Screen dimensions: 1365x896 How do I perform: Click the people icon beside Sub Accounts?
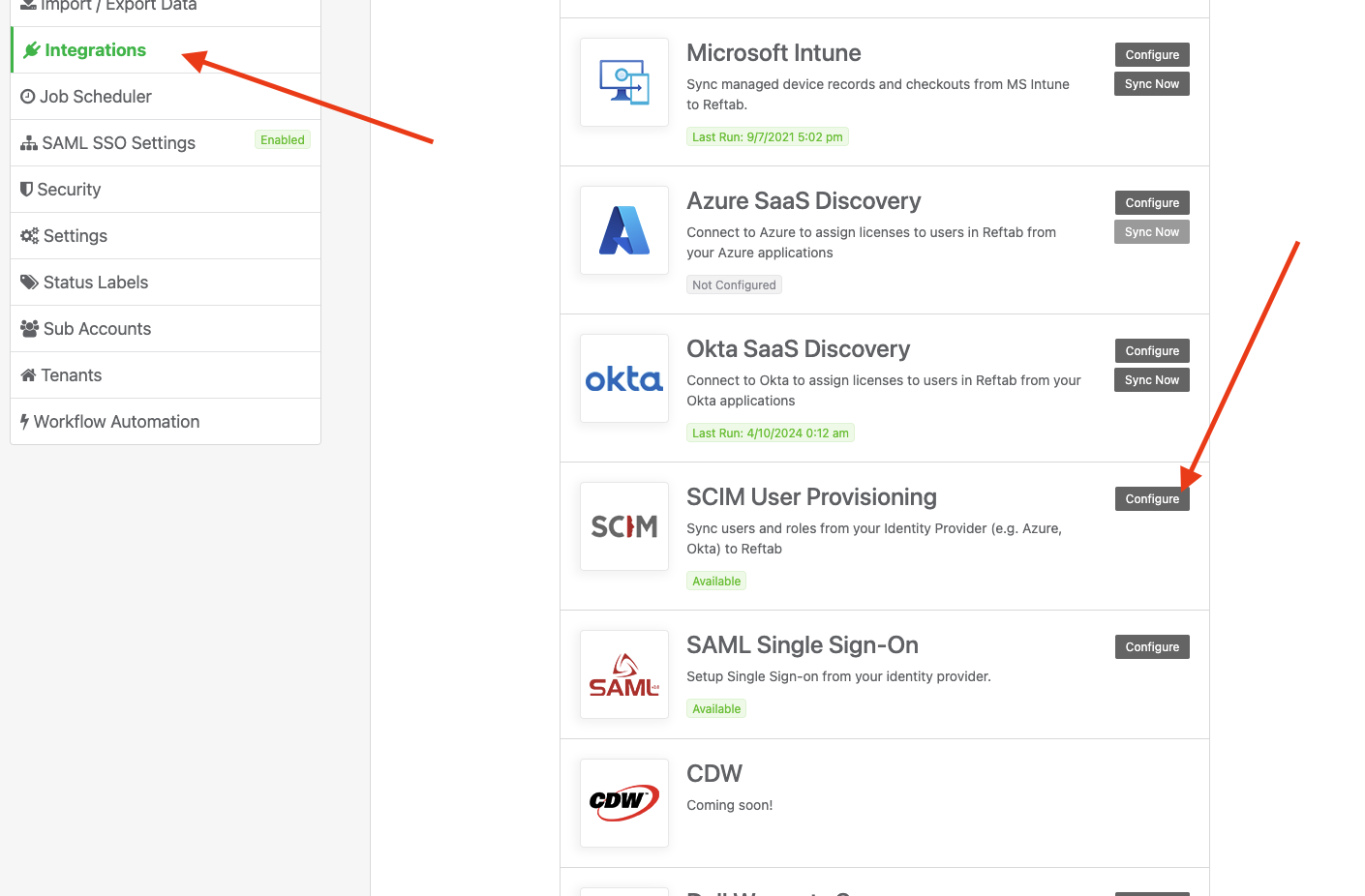(27, 328)
